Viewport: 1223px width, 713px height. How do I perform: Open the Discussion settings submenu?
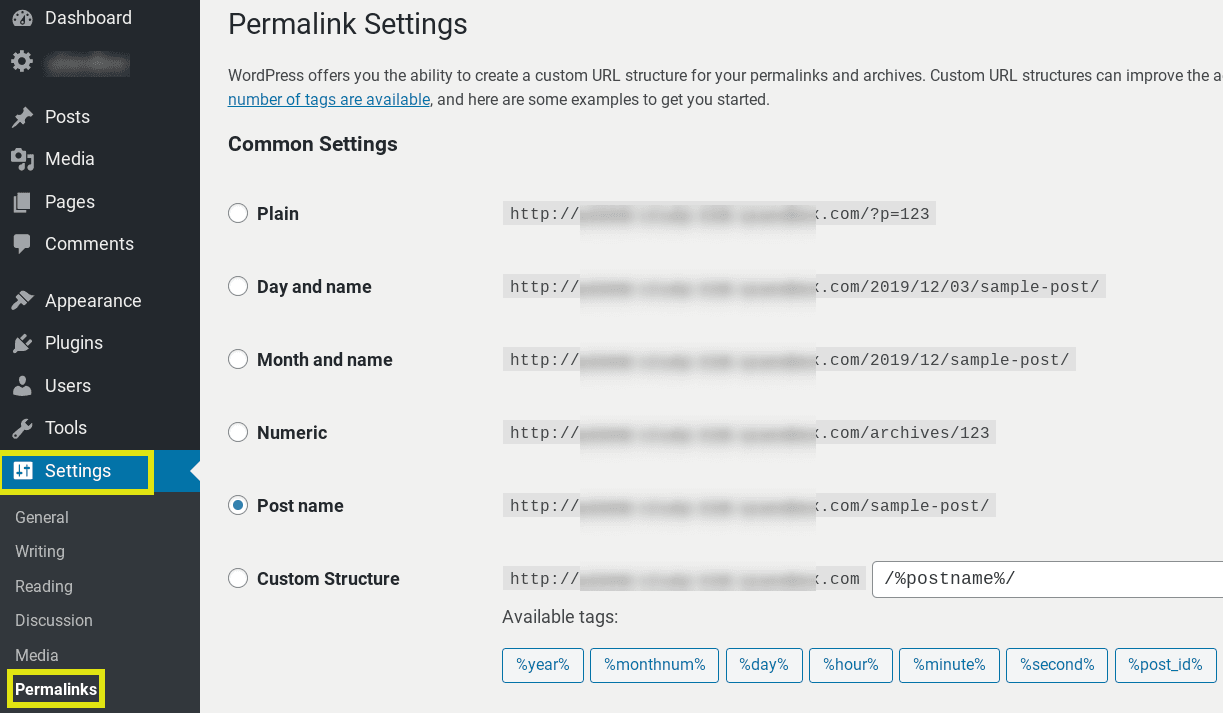coord(54,620)
